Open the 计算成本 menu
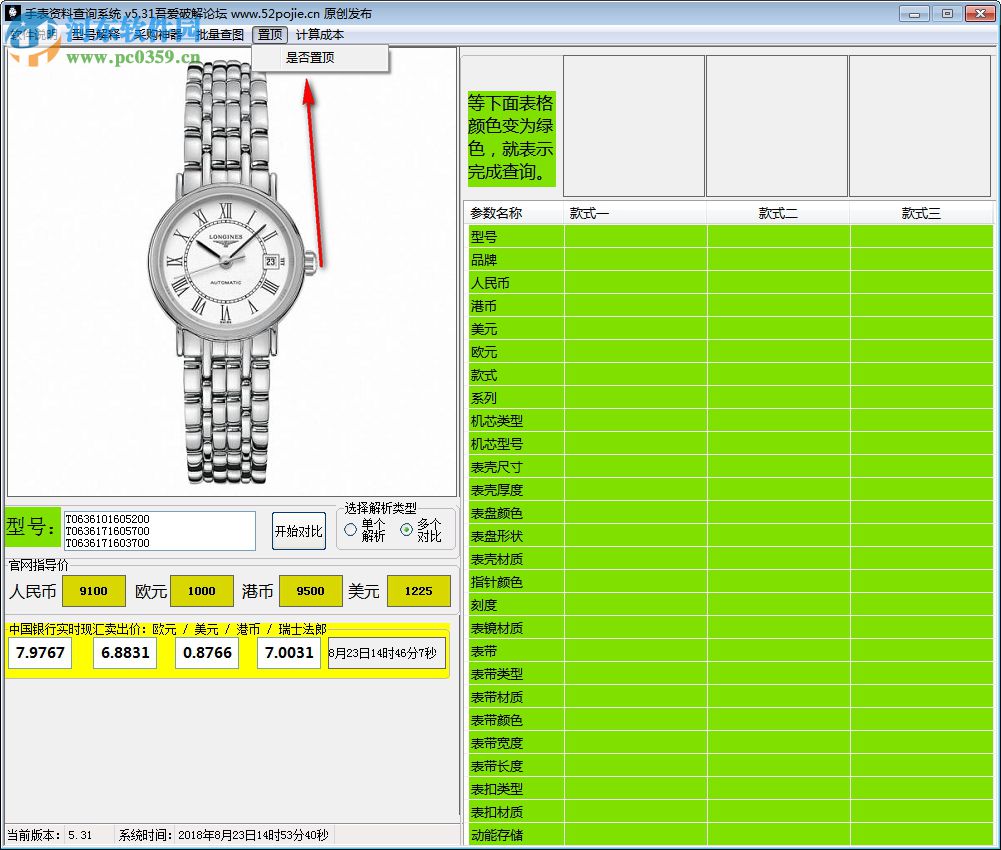 pyautogui.click(x=320, y=34)
